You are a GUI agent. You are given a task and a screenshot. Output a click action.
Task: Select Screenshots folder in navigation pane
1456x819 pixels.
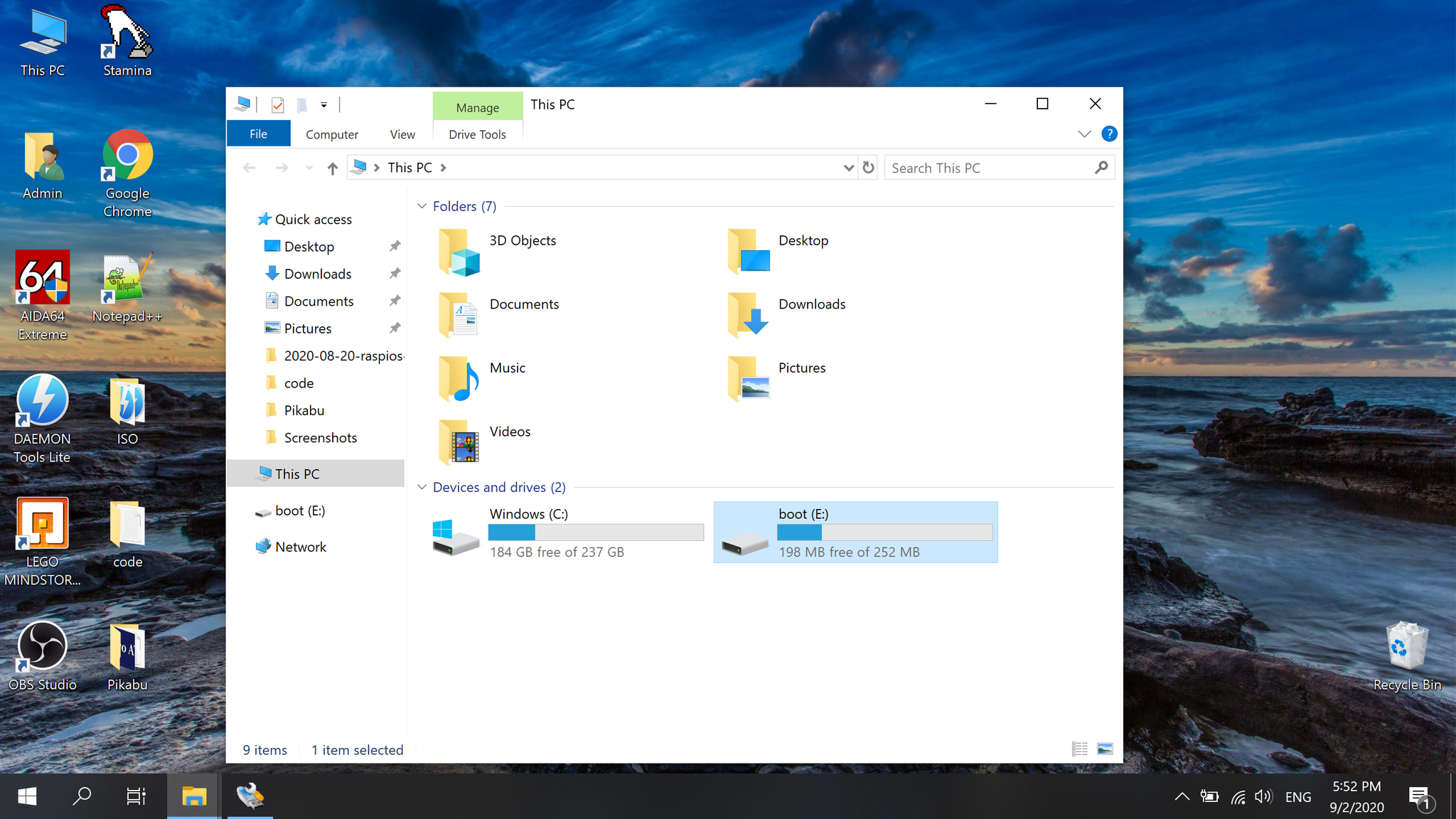pos(320,438)
